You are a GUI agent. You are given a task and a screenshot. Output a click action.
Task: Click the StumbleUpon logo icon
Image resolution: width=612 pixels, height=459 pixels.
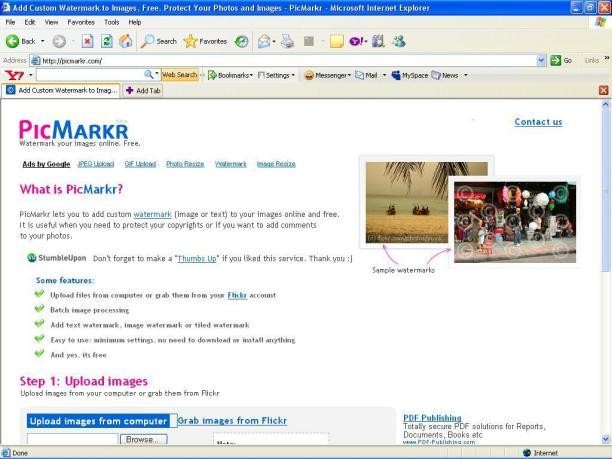point(32,258)
